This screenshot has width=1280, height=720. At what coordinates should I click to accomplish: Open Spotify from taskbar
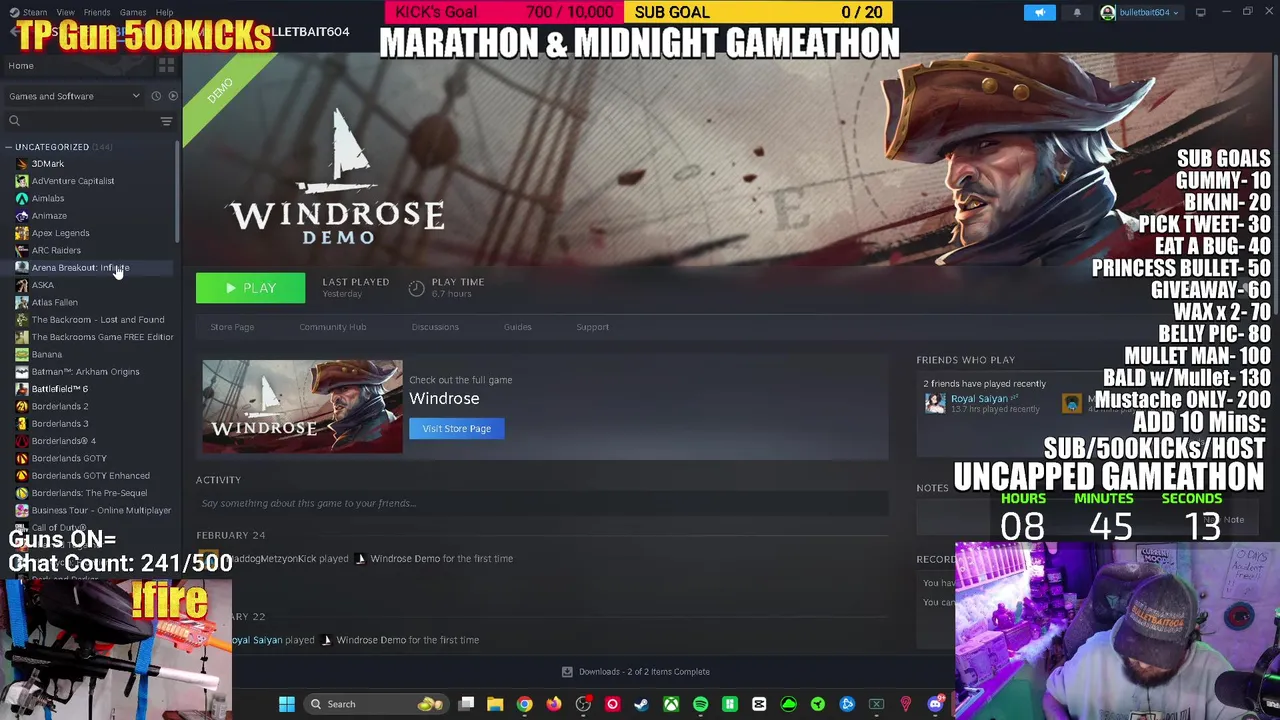click(700, 704)
